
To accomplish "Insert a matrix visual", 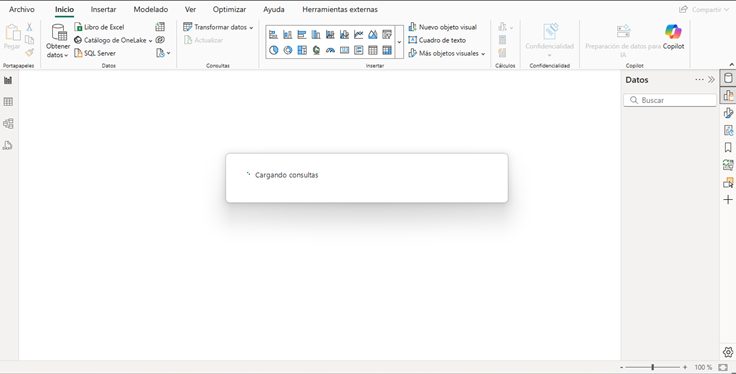I will (x=387, y=50).
